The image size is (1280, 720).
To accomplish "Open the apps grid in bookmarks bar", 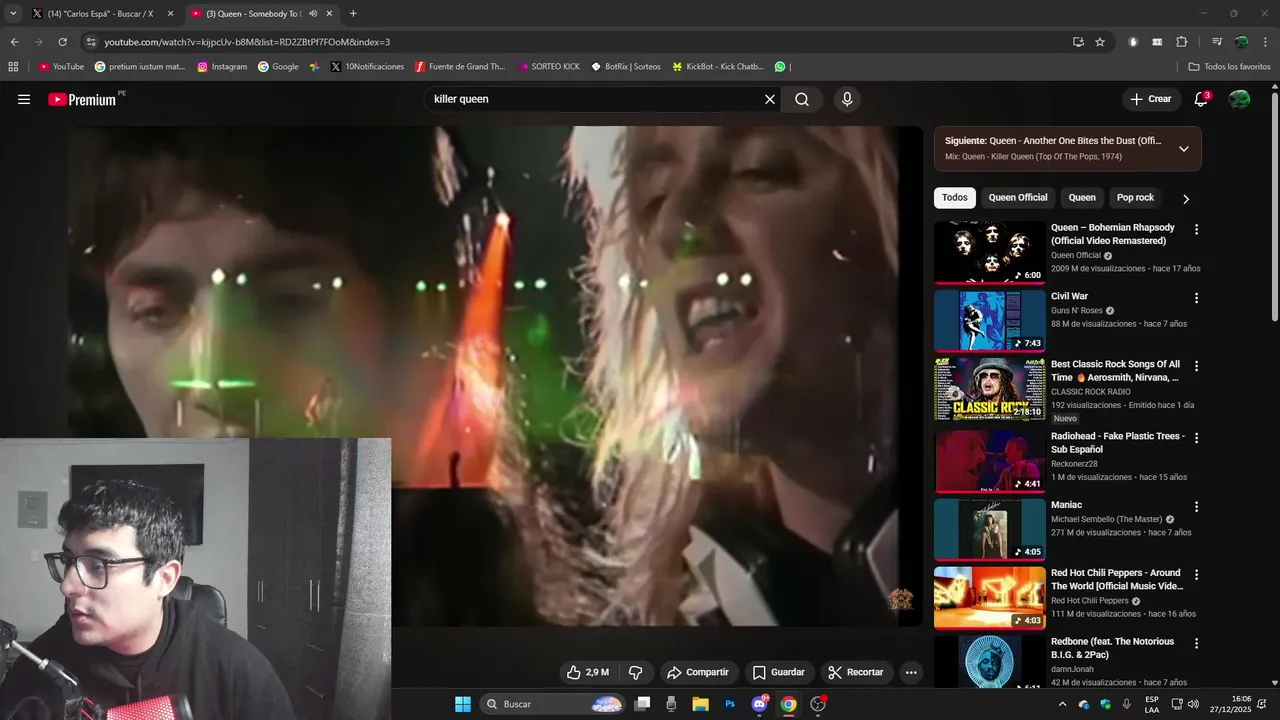I will point(13,67).
